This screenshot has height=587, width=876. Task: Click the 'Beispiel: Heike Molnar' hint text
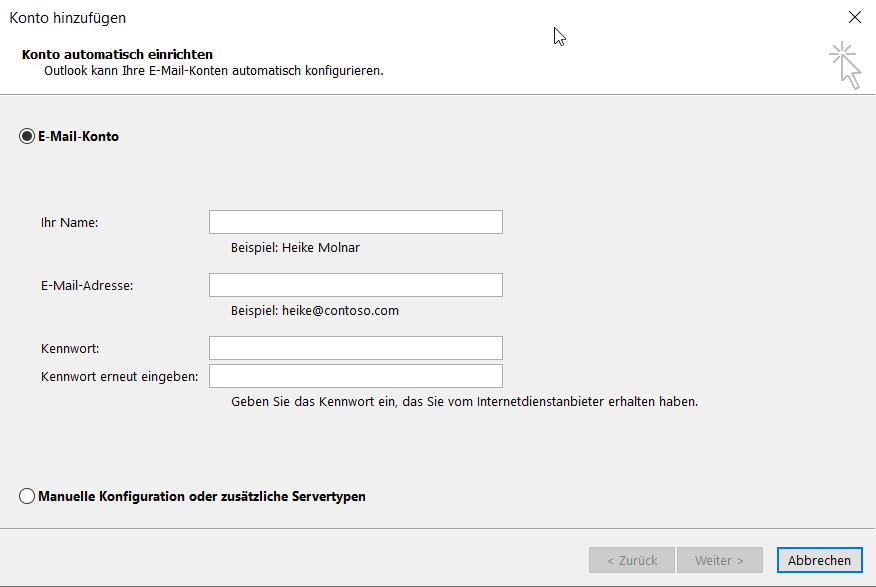(x=295, y=247)
